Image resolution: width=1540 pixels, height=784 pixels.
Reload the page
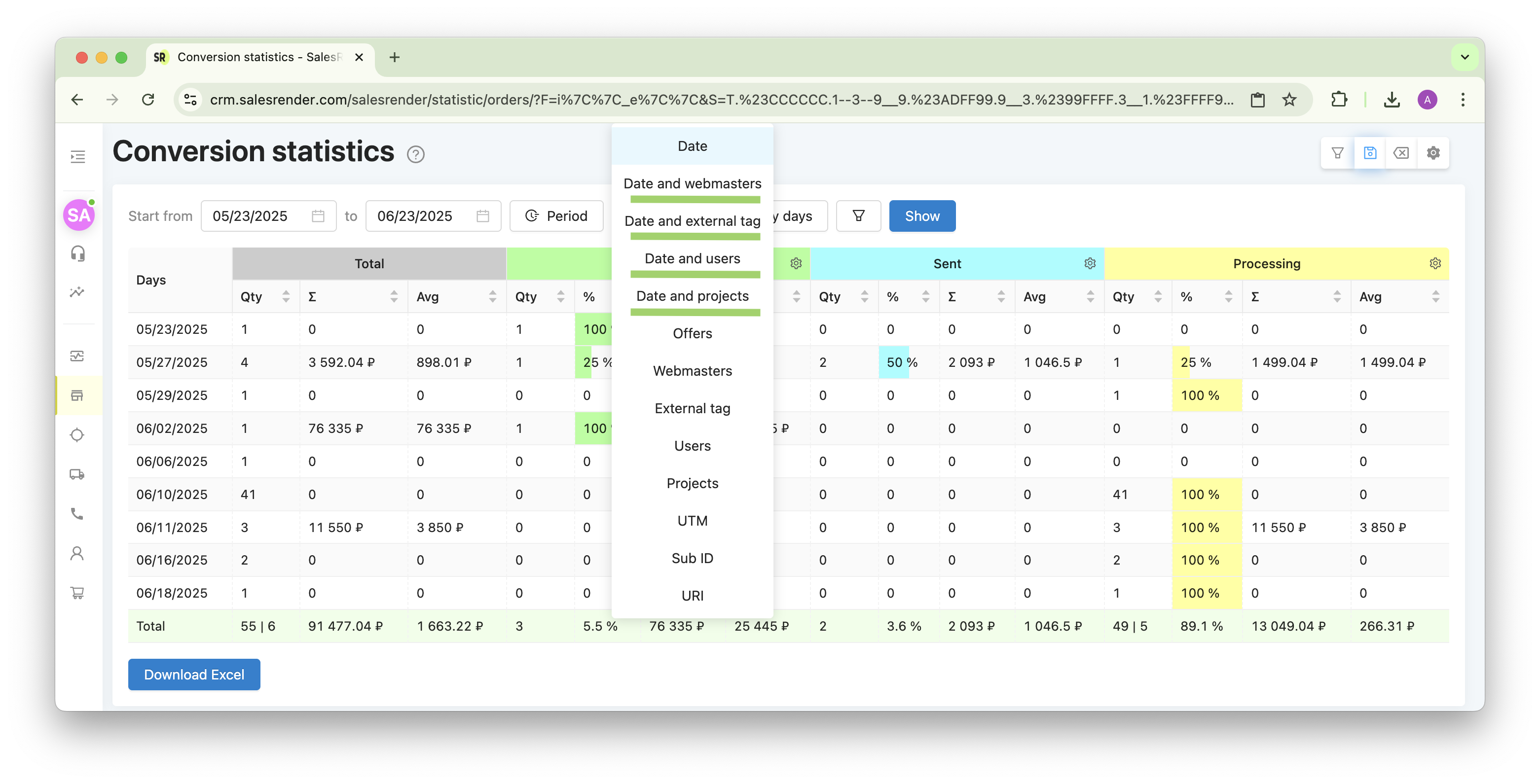pyautogui.click(x=148, y=99)
